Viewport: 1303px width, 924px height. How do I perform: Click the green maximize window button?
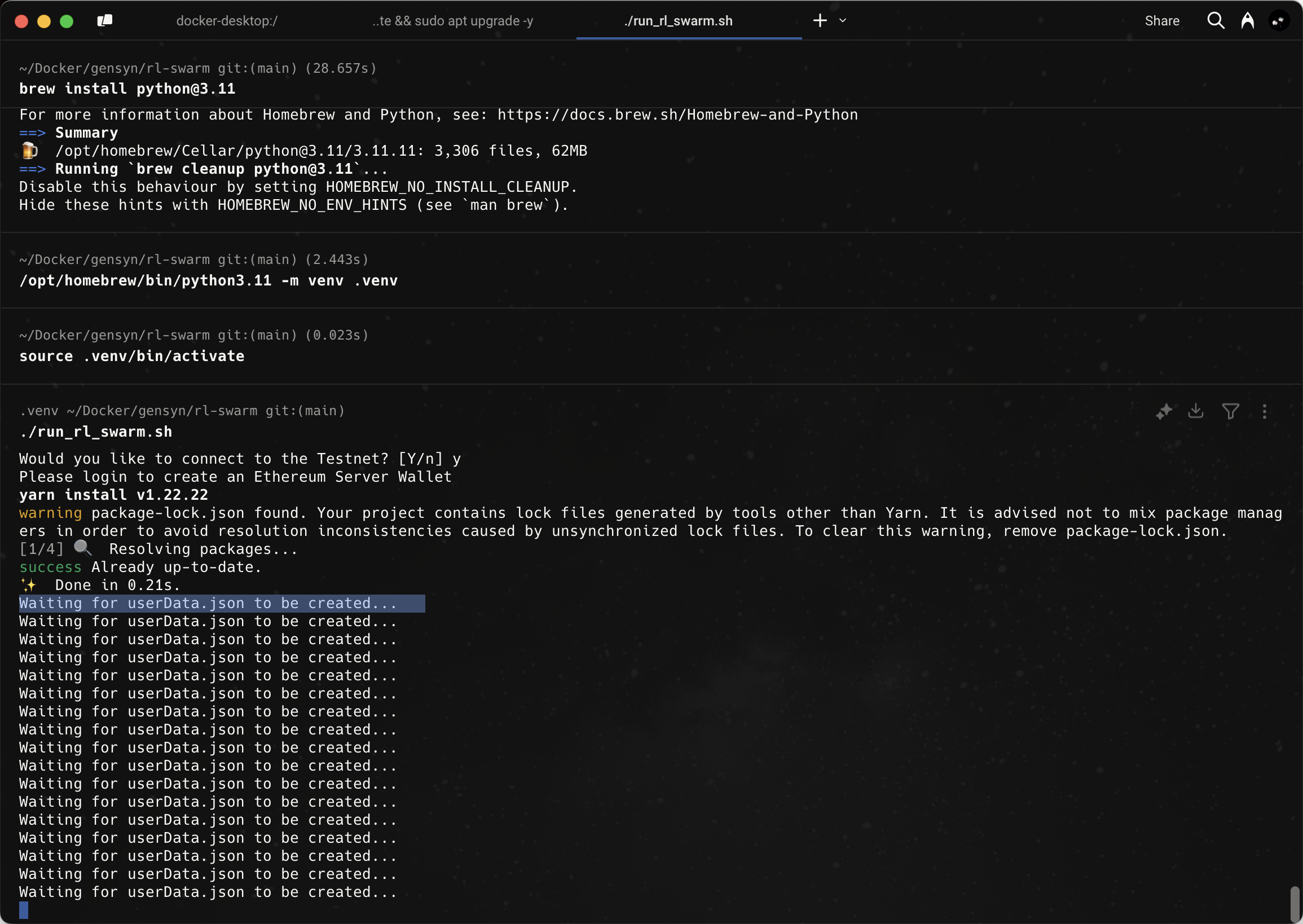click(x=67, y=21)
